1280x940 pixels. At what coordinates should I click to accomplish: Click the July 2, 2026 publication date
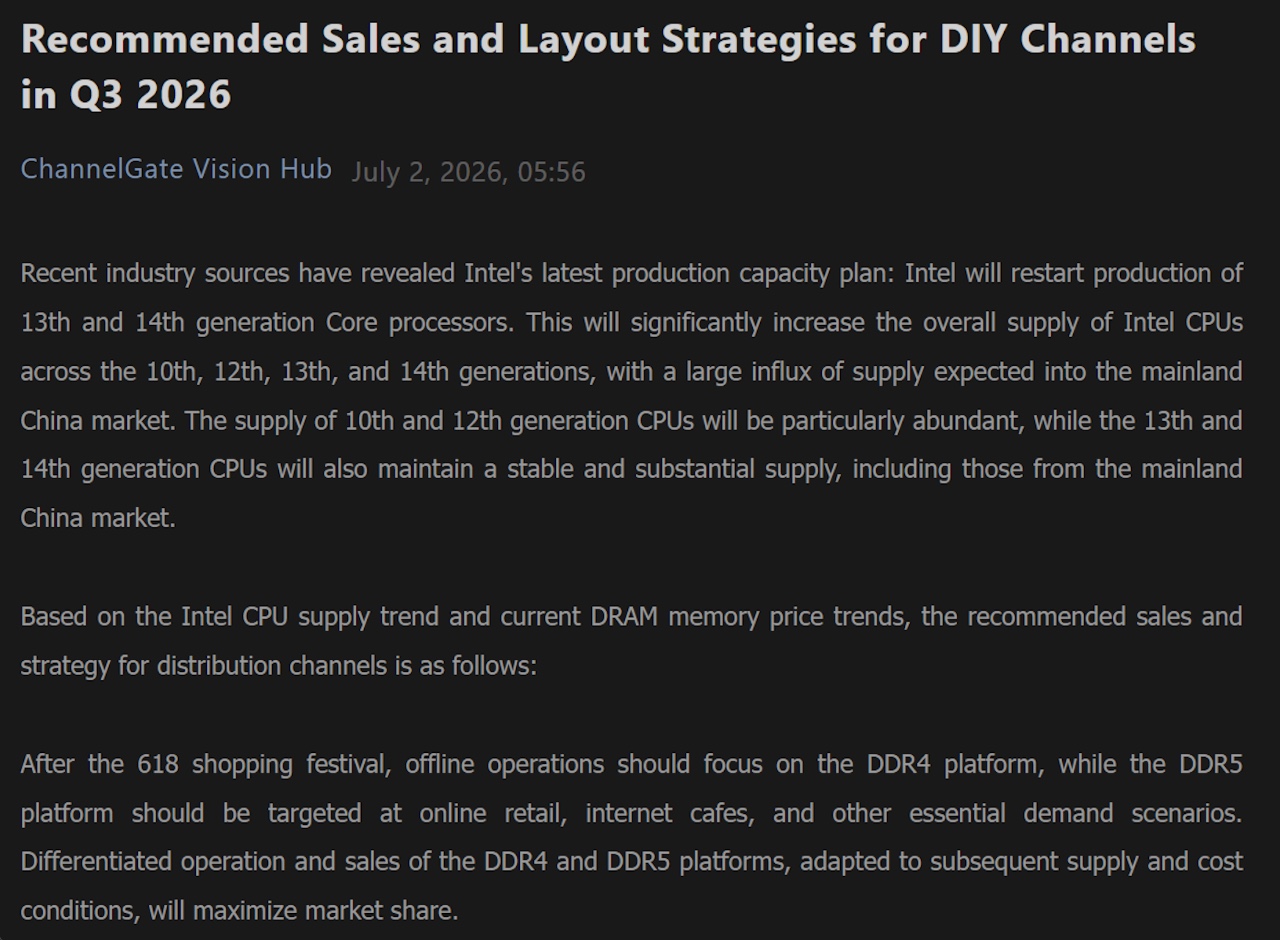click(x=427, y=172)
